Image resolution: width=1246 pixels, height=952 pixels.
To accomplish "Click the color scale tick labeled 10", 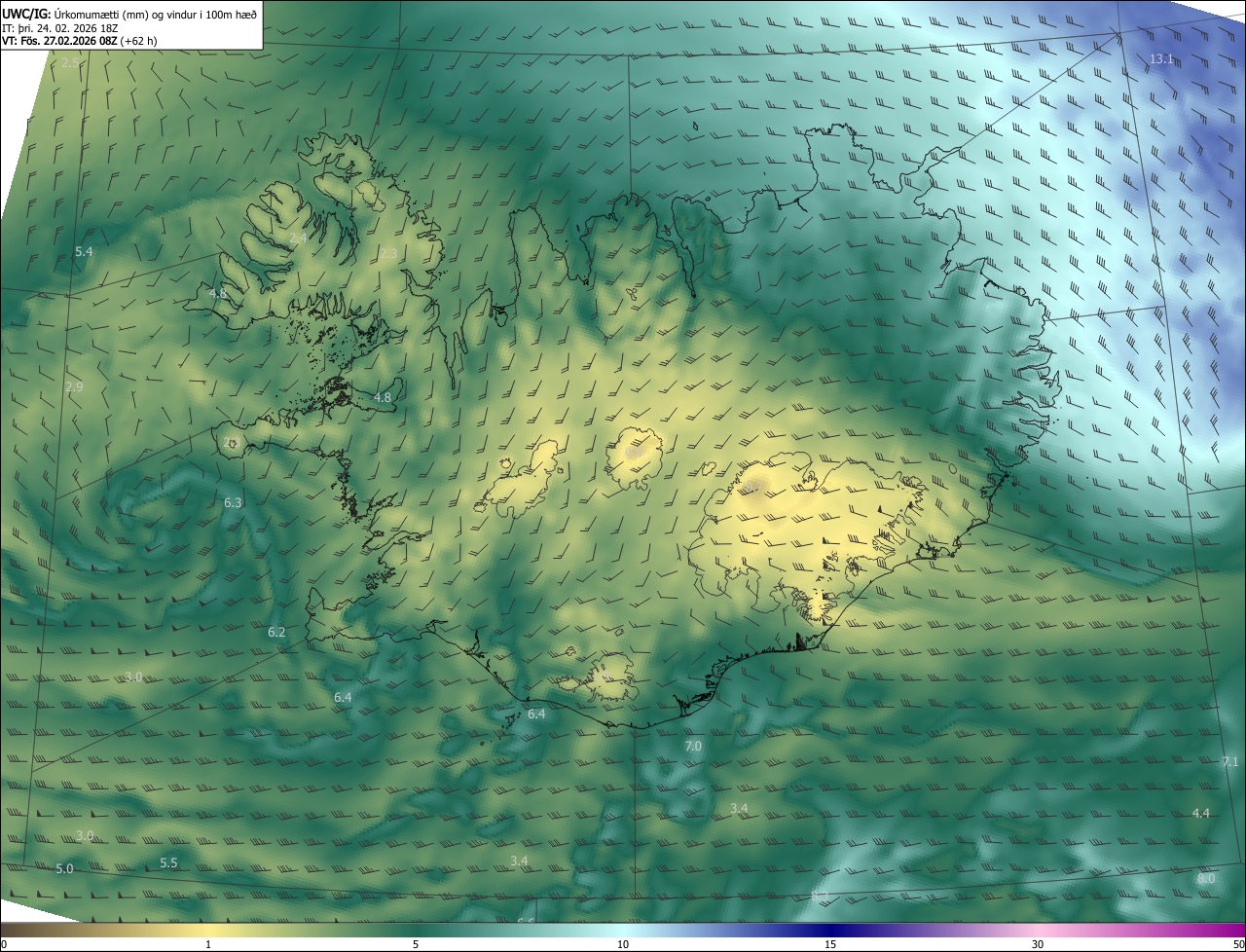I will 623,944.
